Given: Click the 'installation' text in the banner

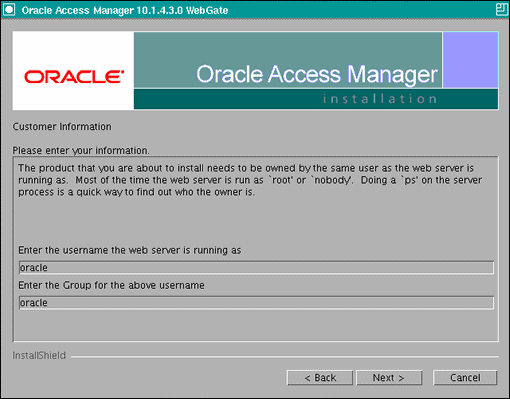Looking at the screenshot, I should [x=380, y=99].
